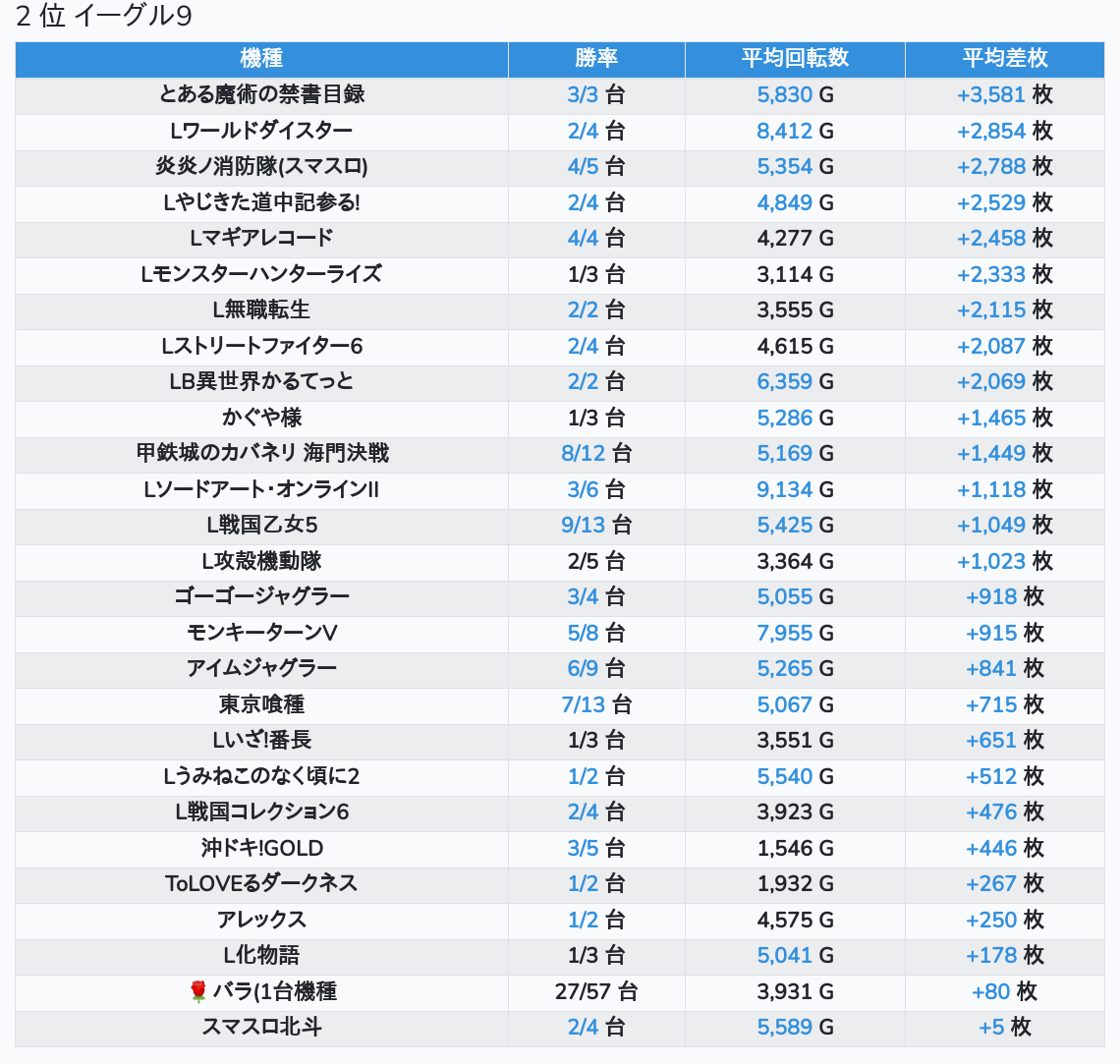Click the 4/4 台 win rate cell
Viewport: 1120px width, 1064px height.
pos(596,239)
